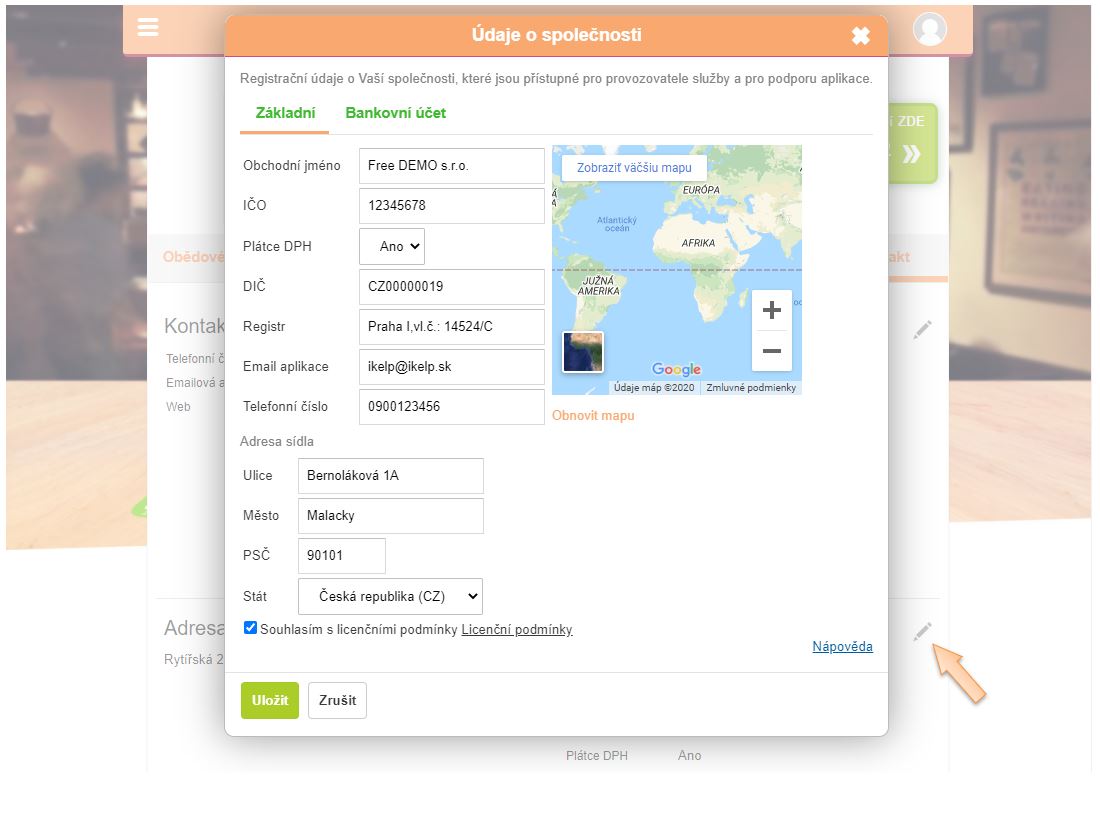Open the user profile avatar
This screenshot has width=1100, height=813.
(930, 29)
